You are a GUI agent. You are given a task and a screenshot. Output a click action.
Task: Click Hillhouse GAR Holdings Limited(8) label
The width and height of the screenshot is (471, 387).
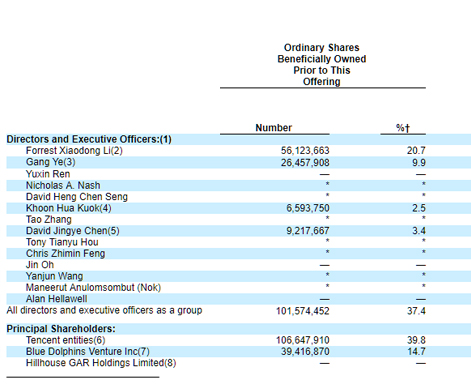101,363
